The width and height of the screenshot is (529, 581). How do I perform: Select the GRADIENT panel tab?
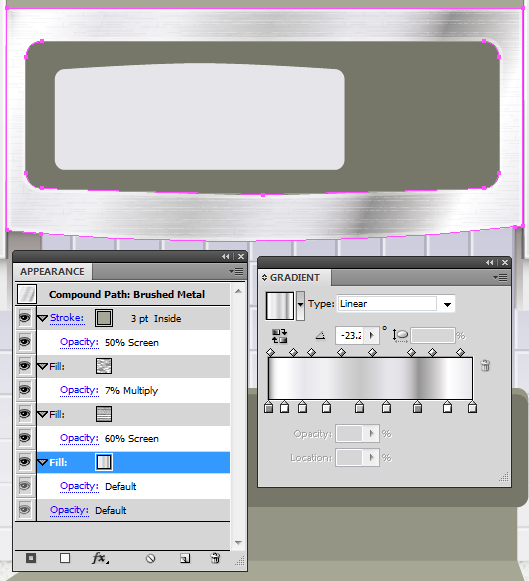tap(295, 278)
